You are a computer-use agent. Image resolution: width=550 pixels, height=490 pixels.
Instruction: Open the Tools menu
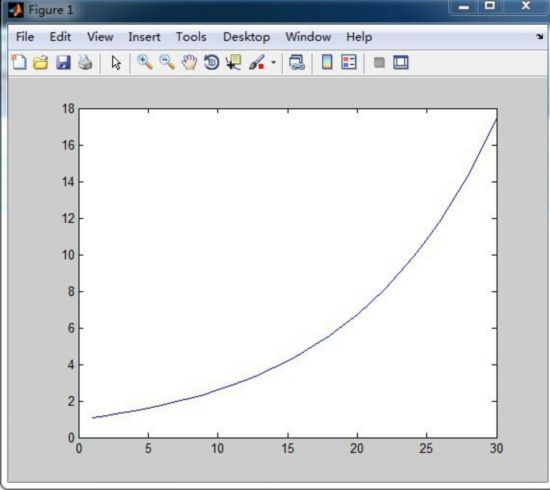coord(191,37)
